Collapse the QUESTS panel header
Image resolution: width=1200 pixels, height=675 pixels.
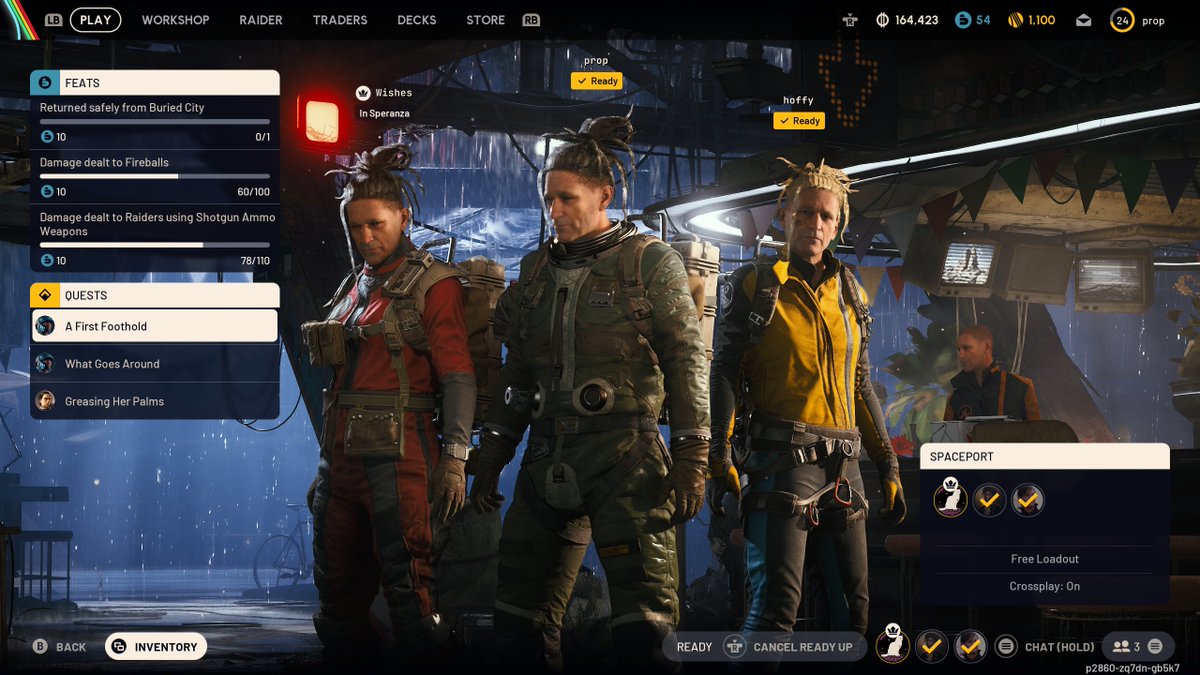(x=155, y=295)
